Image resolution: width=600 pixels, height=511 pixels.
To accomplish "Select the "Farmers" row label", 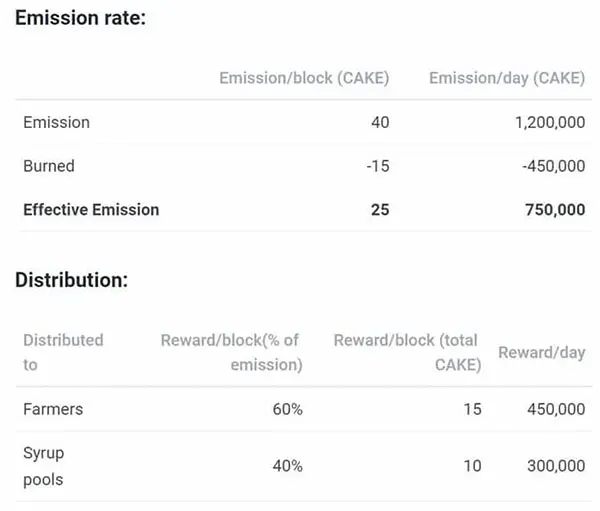I will 53,409.
